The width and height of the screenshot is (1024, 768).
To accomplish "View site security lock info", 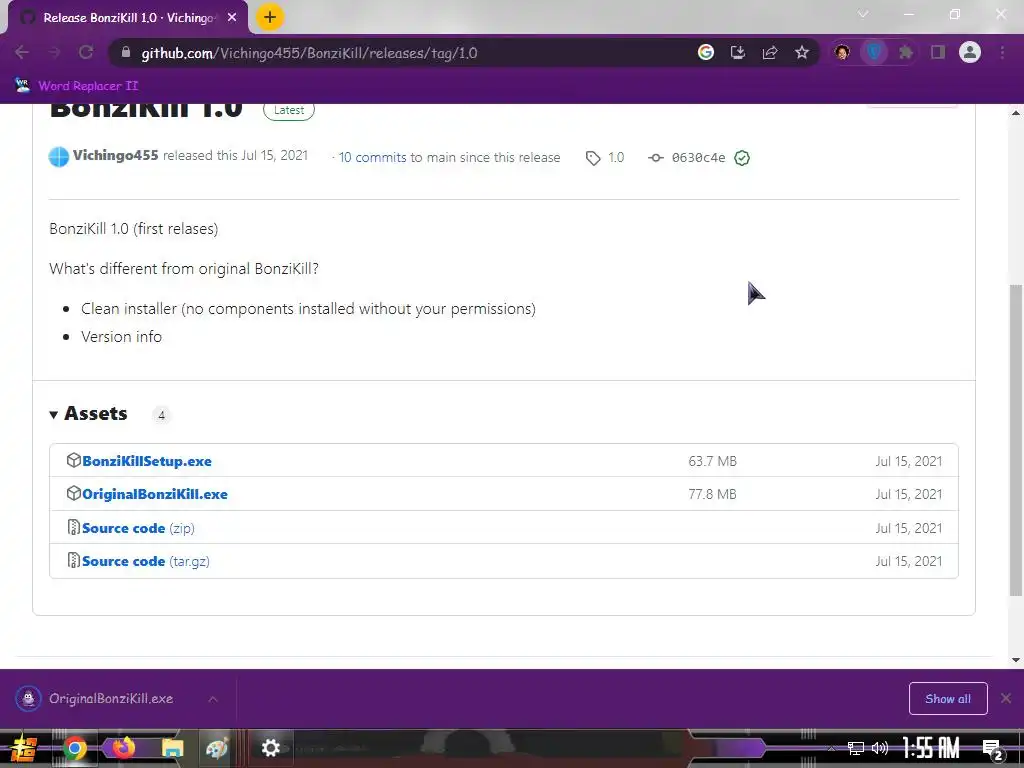I will (x=126, y=52).
